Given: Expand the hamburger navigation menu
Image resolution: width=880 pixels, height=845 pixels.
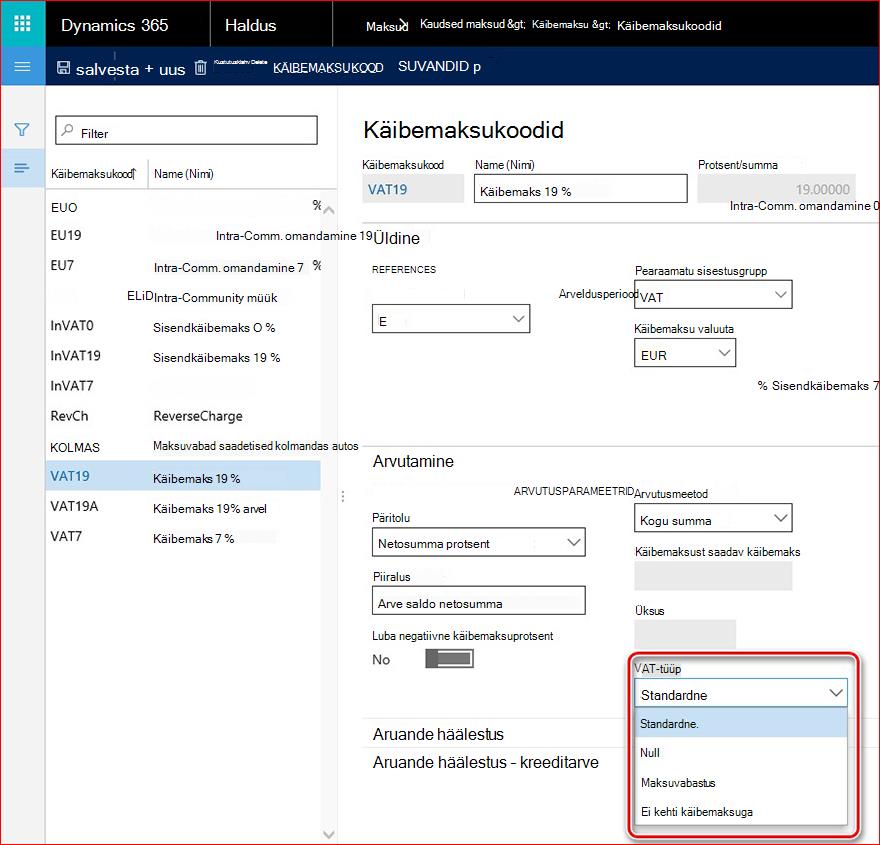Looking at the screenshot, I should (x=22, y=67).
